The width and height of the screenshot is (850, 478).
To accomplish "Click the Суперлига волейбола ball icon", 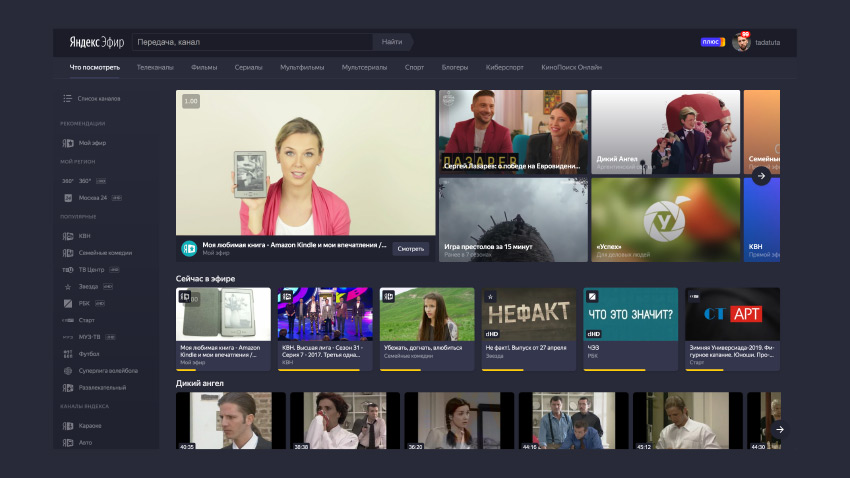I will pos(68,371).
